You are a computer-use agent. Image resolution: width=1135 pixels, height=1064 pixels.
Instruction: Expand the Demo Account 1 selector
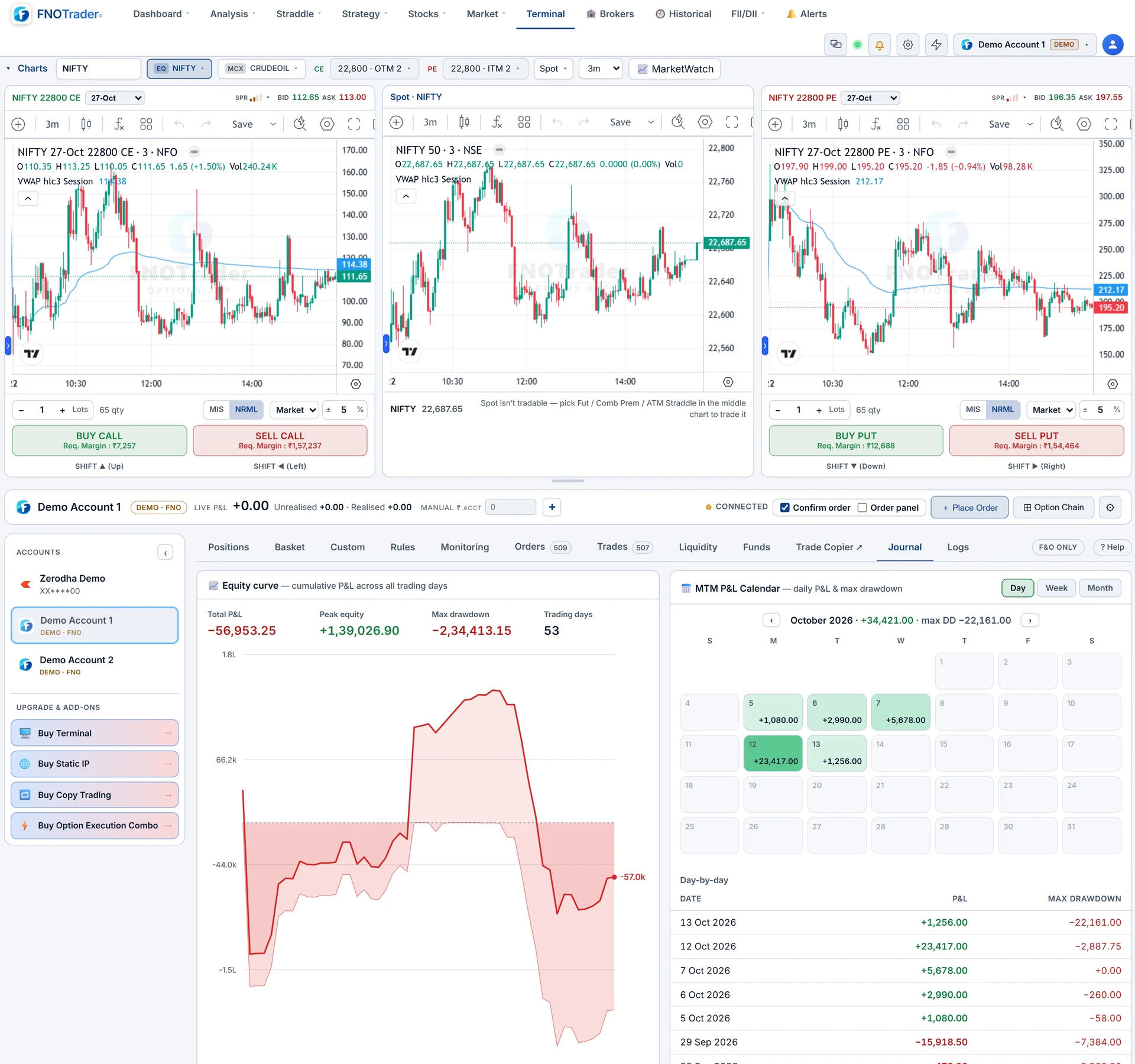(1024, 45)
